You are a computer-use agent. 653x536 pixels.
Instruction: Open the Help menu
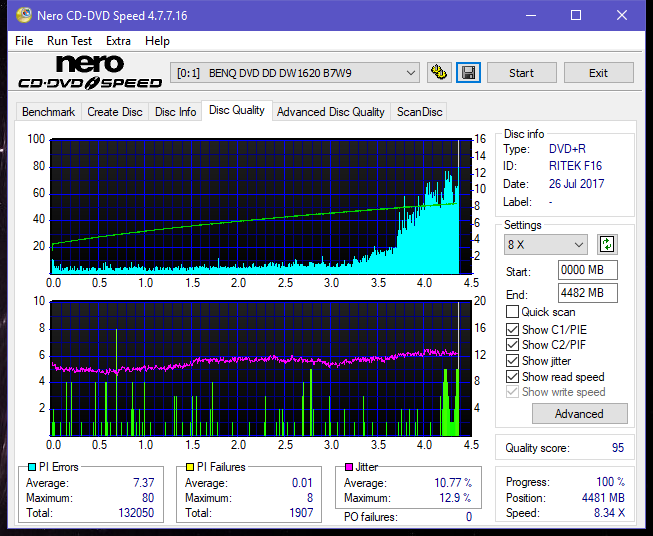coord(157,41)
